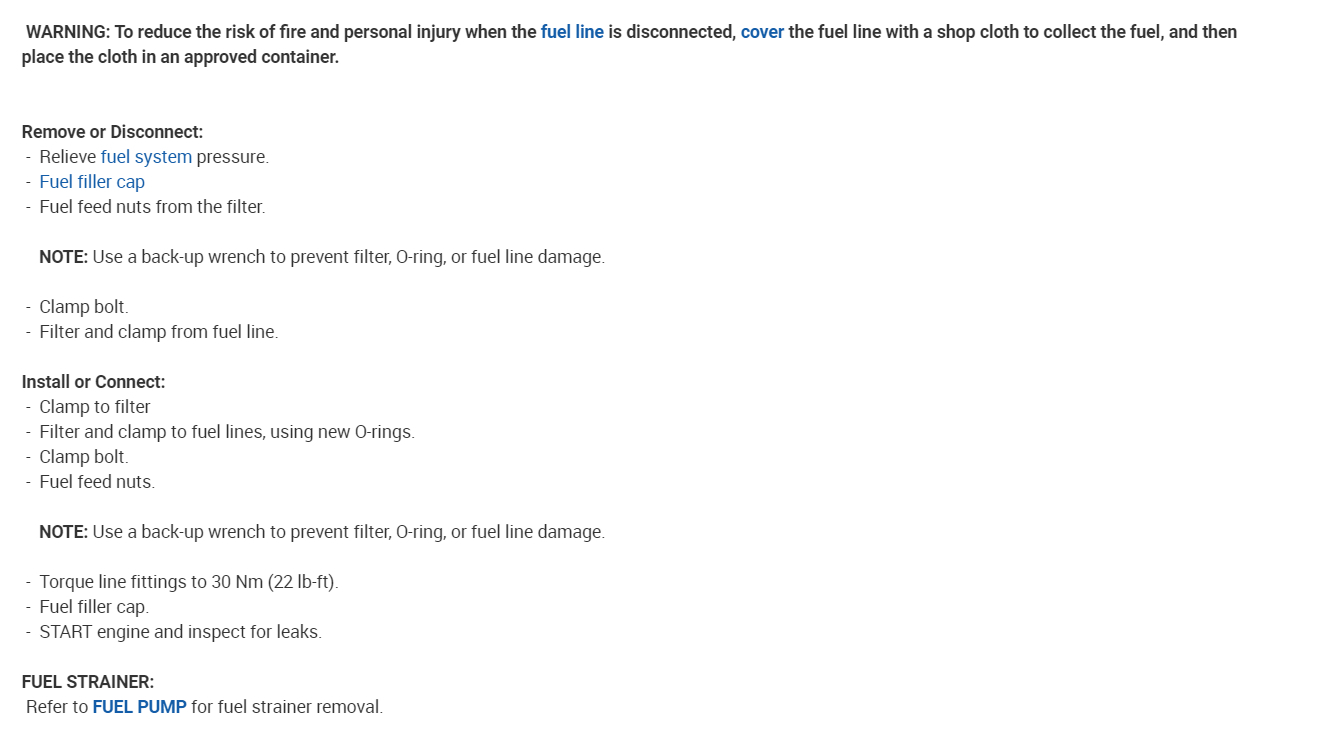Click "Filter and clamp to fuel lines" step
This screenshot has width=1341, height=745.
(x=226, y=432)
